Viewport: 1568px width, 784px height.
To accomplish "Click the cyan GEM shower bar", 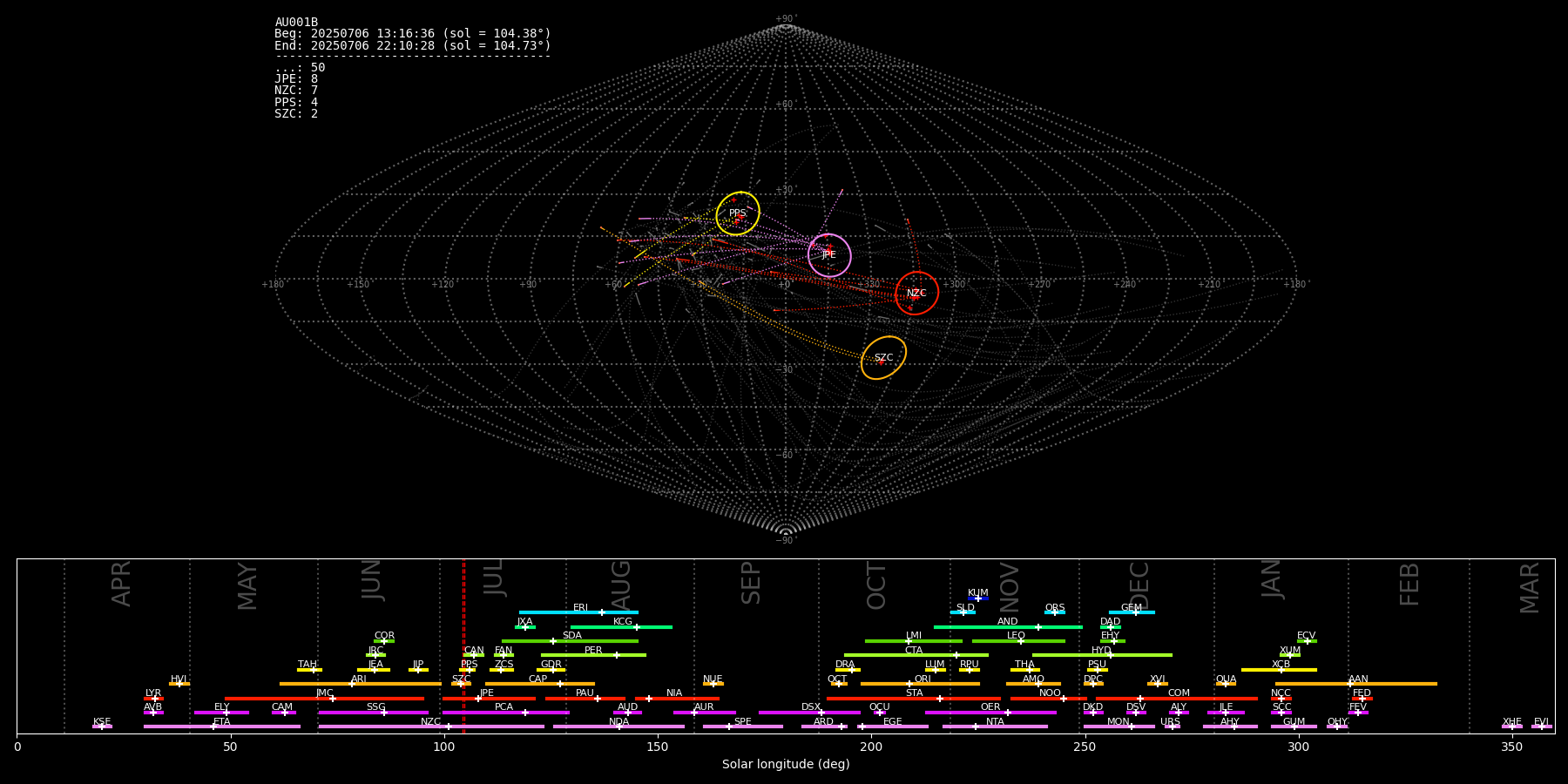I will click(x=1132, y=612).
